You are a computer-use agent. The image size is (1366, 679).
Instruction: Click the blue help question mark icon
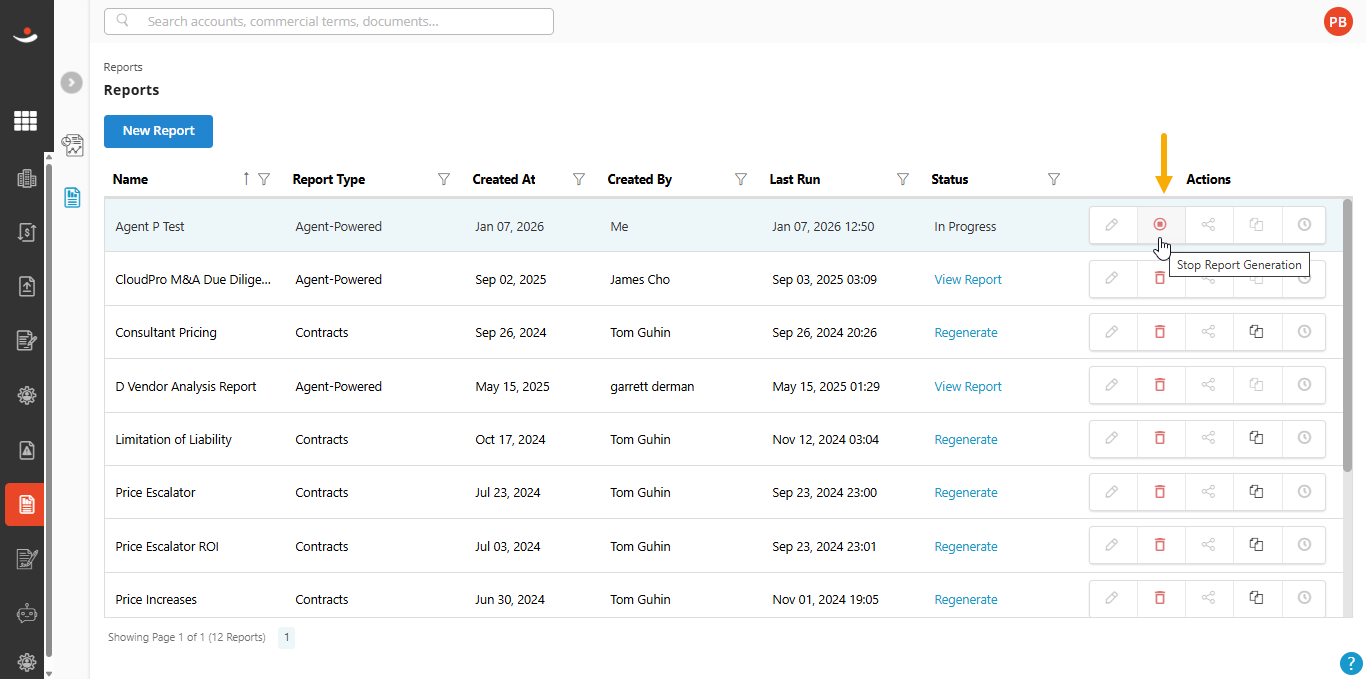1350,663
